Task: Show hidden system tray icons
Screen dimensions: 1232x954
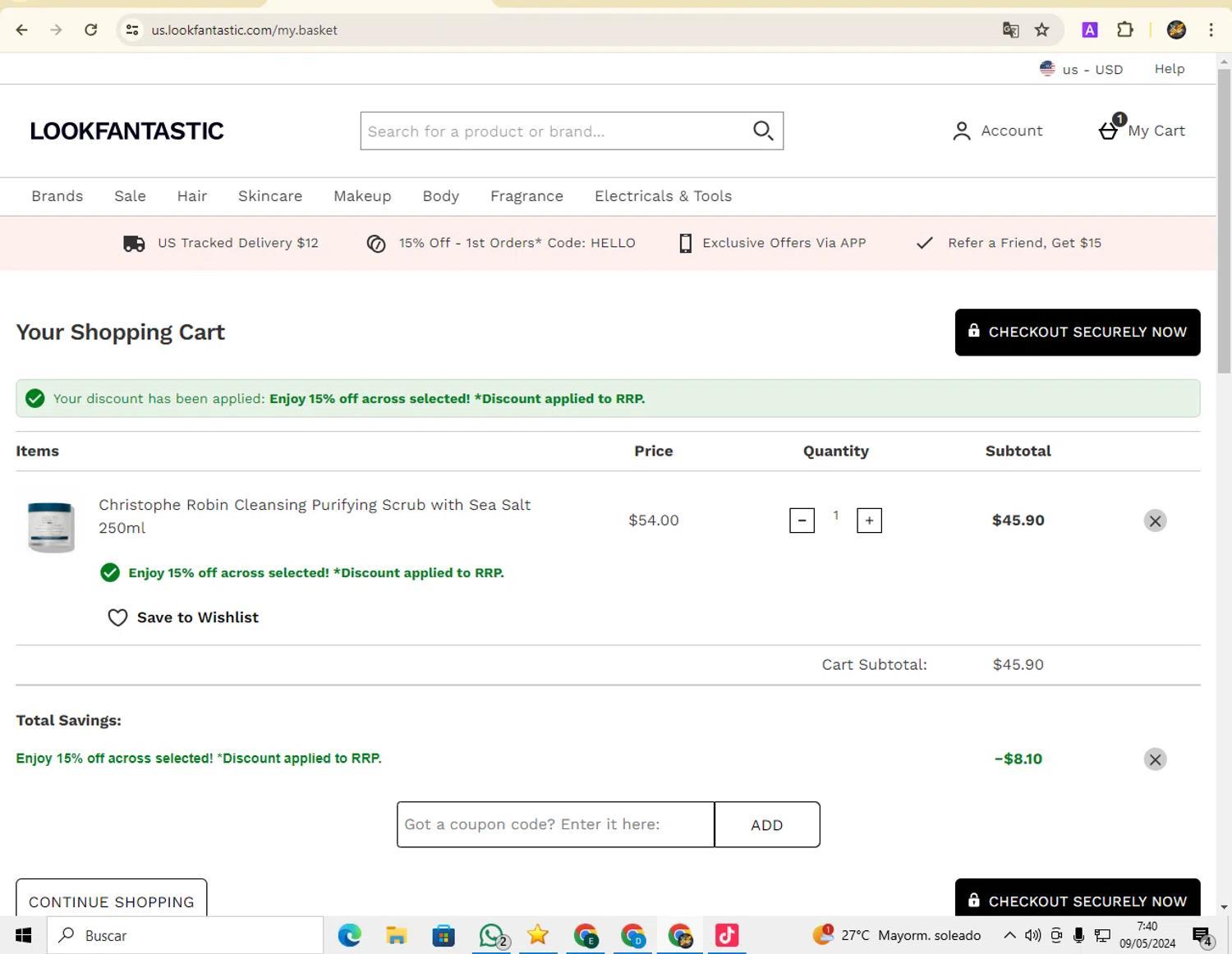Action: (x=1009, y=935)
